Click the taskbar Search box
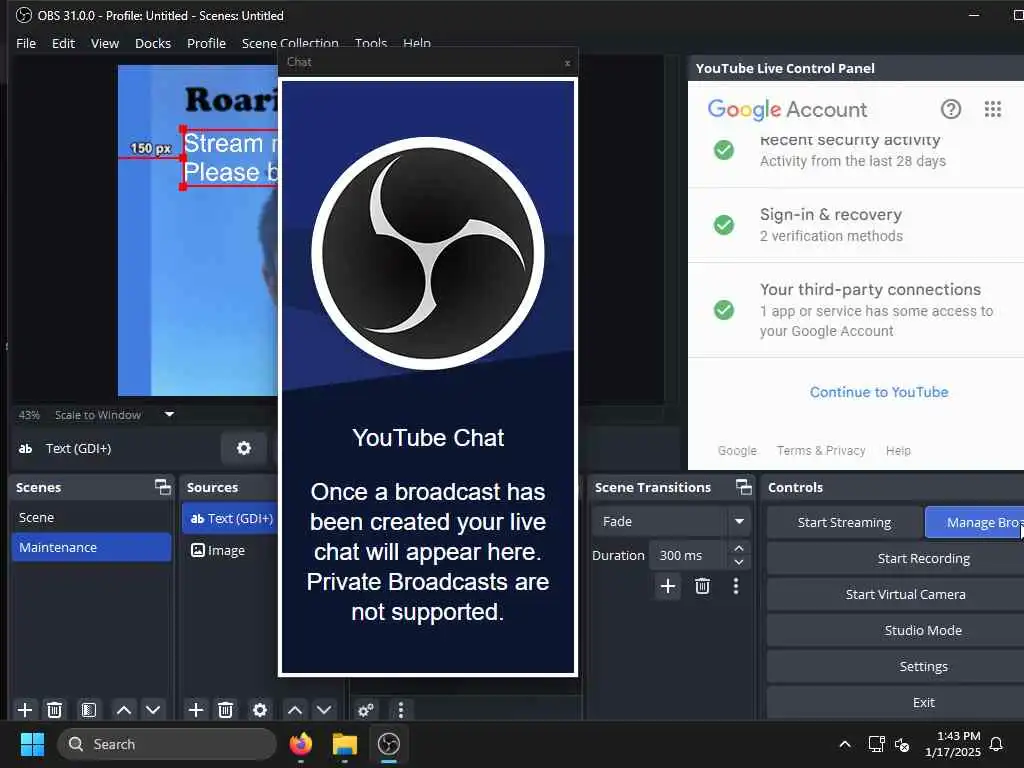 point(167,744)
